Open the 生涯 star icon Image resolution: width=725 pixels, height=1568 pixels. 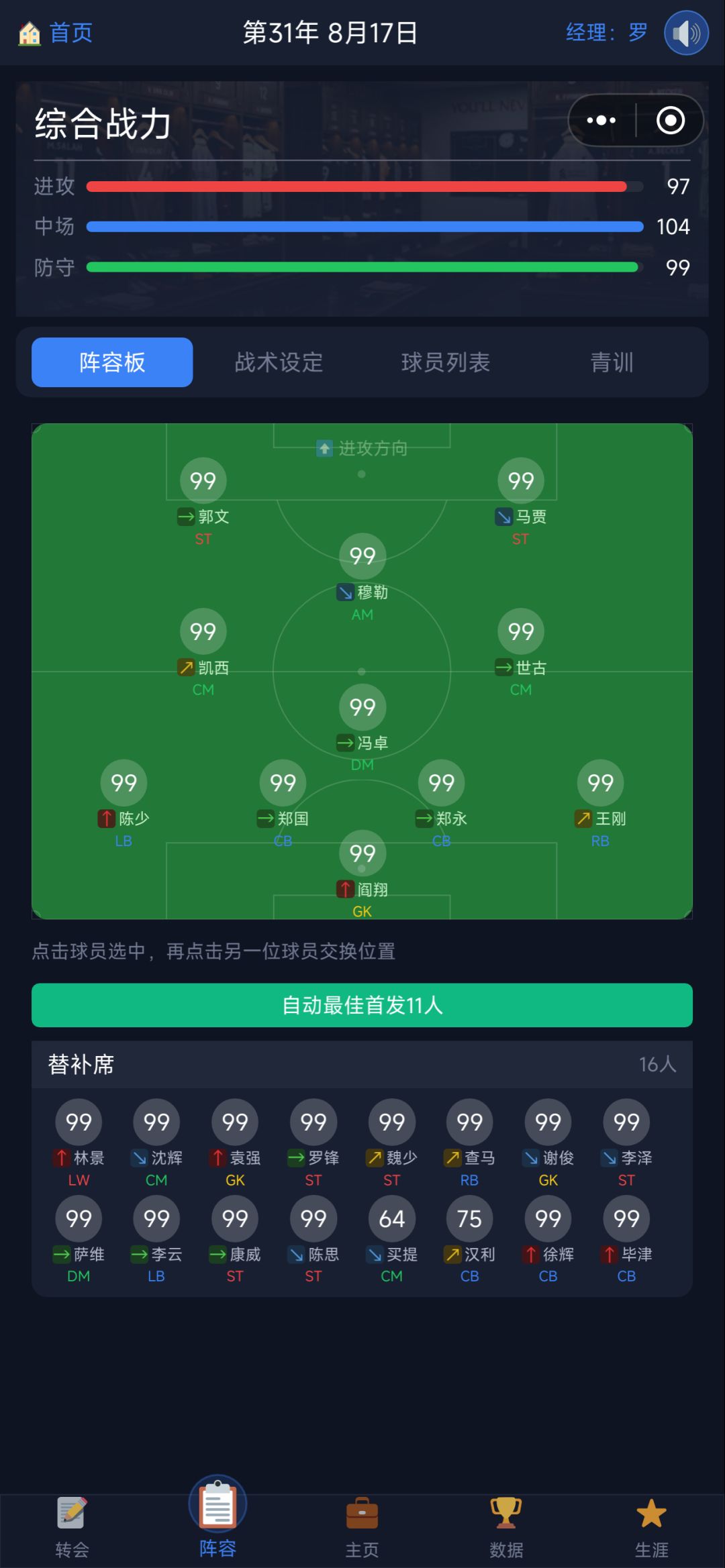[x=651, y=1514]
